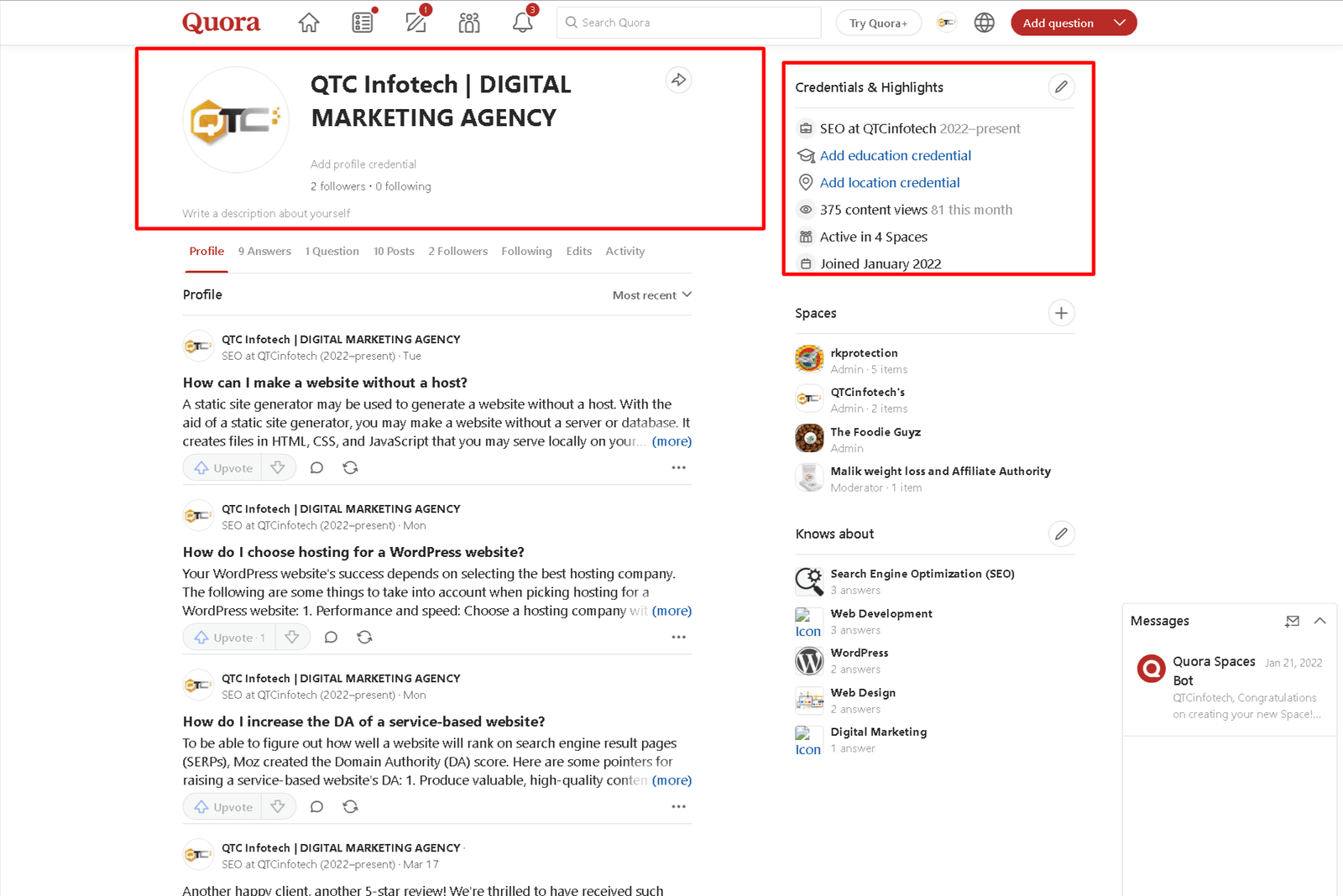This screenshot has height=896, width=1343.
Task: Comment on the 'increase the DA' answer
Action: 316,806
